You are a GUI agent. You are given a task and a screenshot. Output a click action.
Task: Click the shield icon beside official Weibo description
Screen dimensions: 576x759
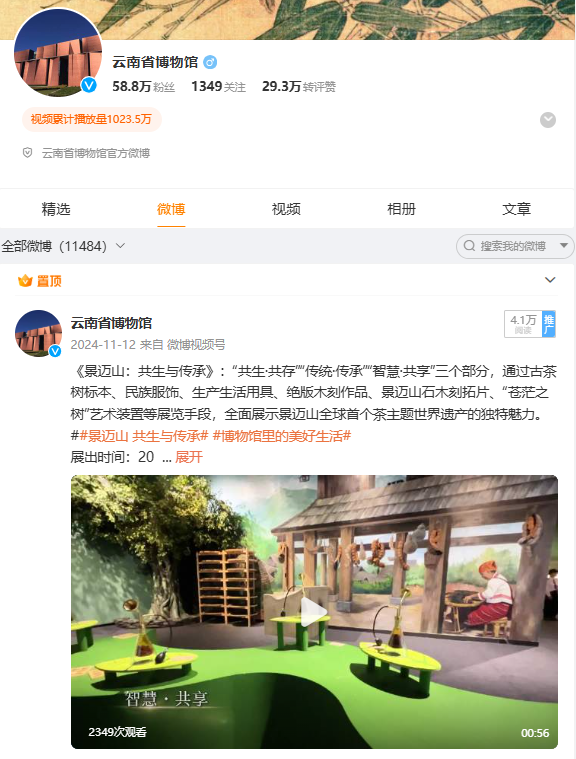click(x=28, y=153)
